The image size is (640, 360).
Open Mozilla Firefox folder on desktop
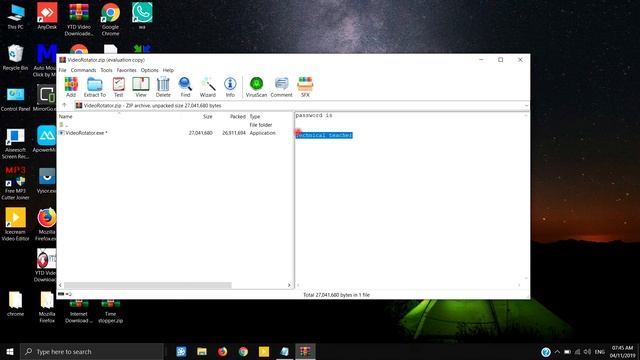pyautogui.click(x=47, y=307)
